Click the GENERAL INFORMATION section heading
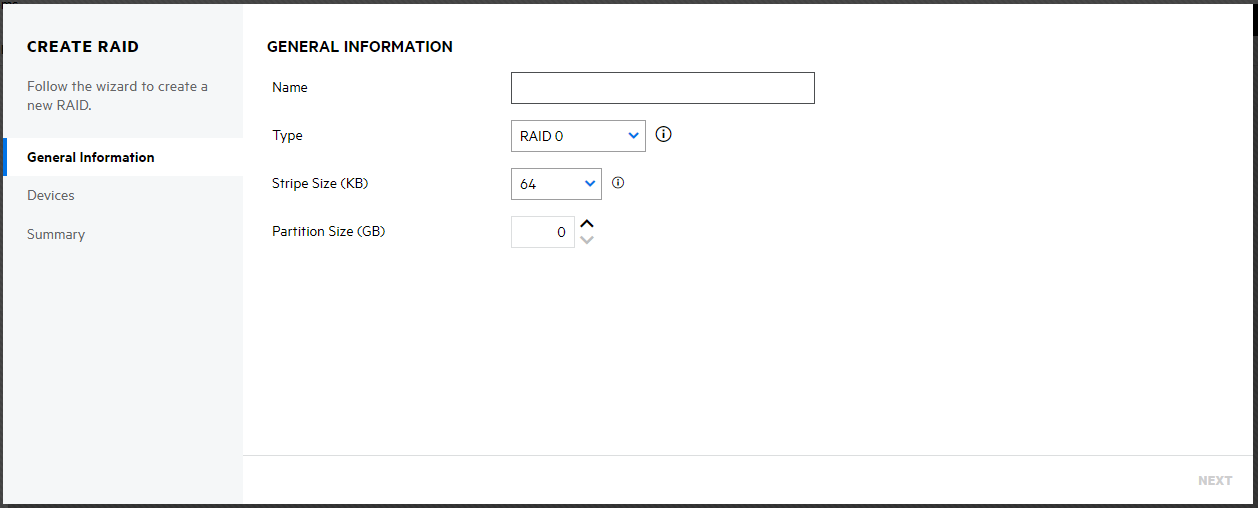The height and width of the screenshot is (508, 1258). coord(360,46)
